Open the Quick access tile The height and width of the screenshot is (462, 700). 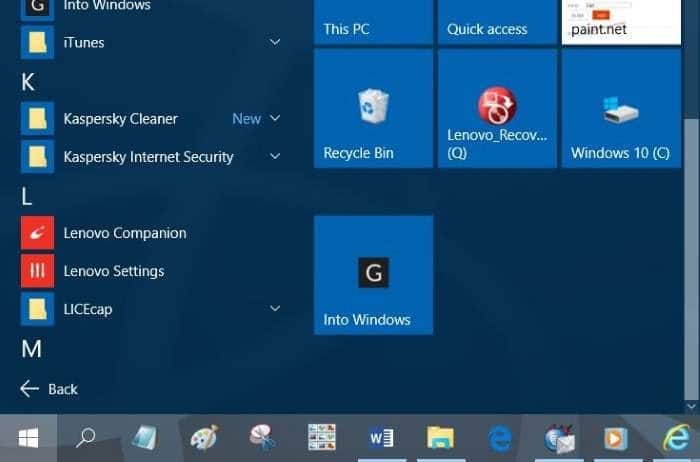click(497, 22)
